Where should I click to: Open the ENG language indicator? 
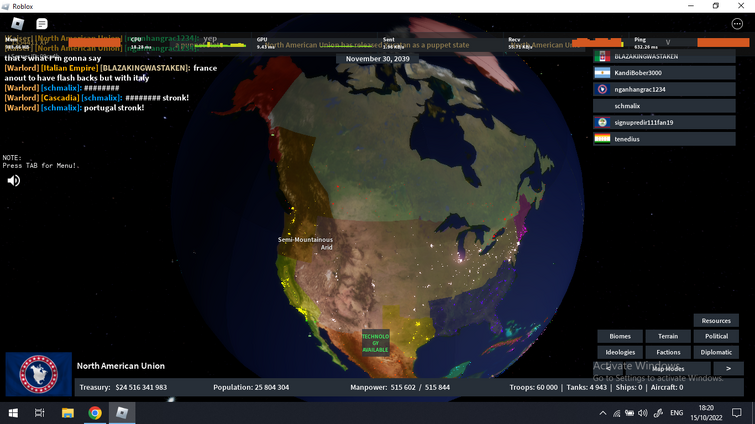(x=677, y=413)
